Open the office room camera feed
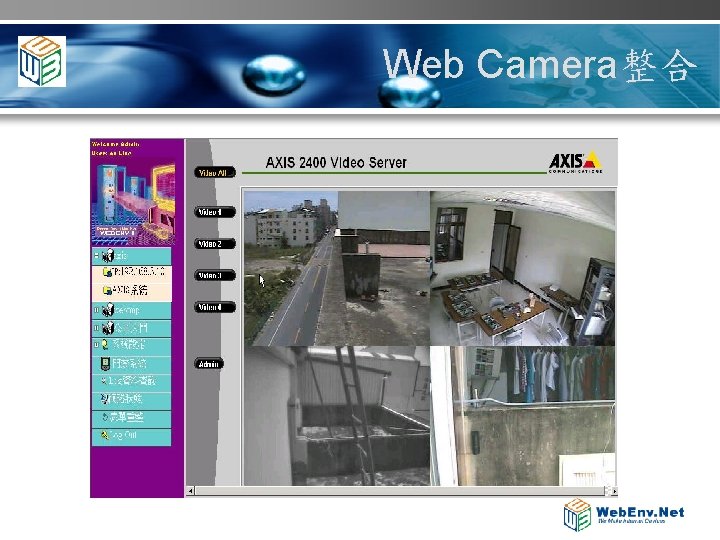 [523, 268]
